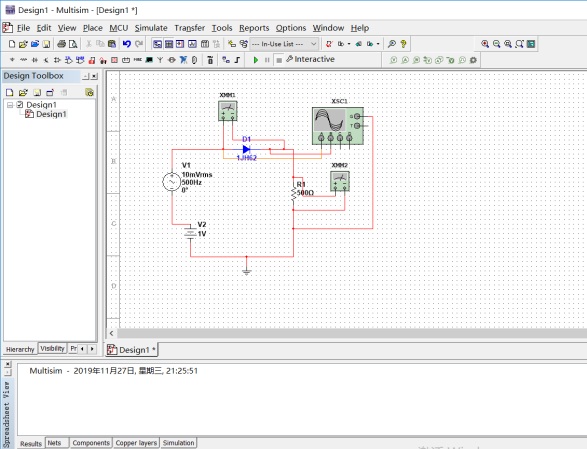The image size is (587, 449).
Task: Pause the running simulation
Action: (x=267, y=60)
